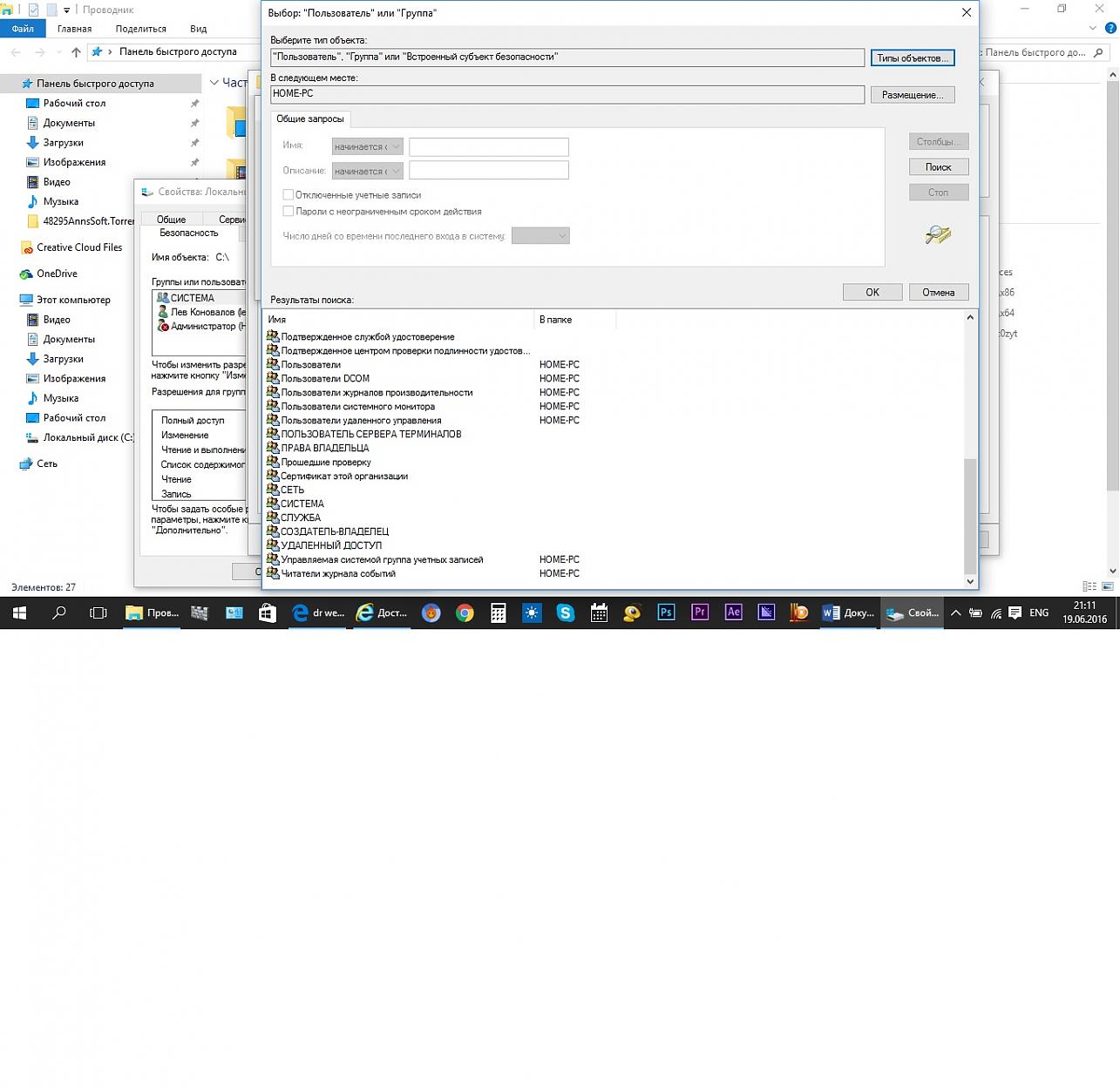1120x1089 pixels.
Task: Select 'Прошедшие проверку' in search results
Action: [326, 462]
